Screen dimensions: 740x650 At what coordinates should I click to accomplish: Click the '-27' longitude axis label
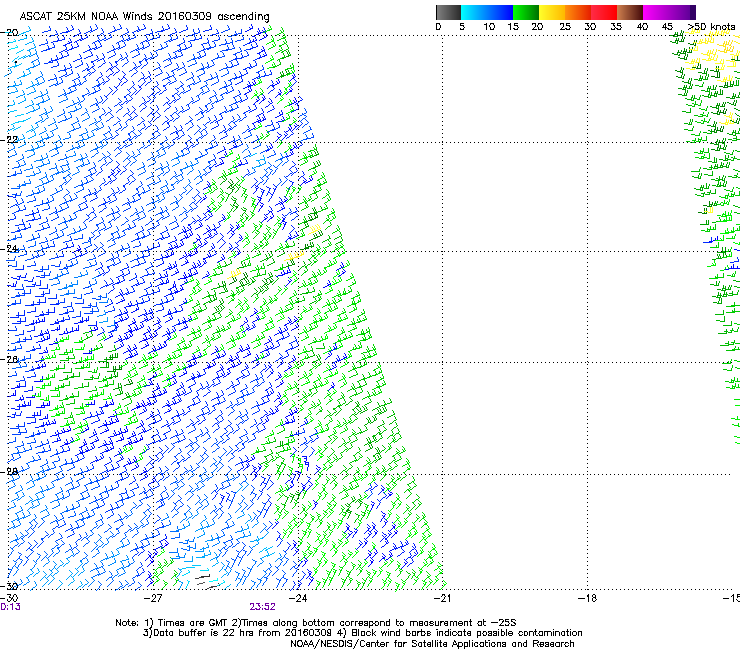click(153, 599)
